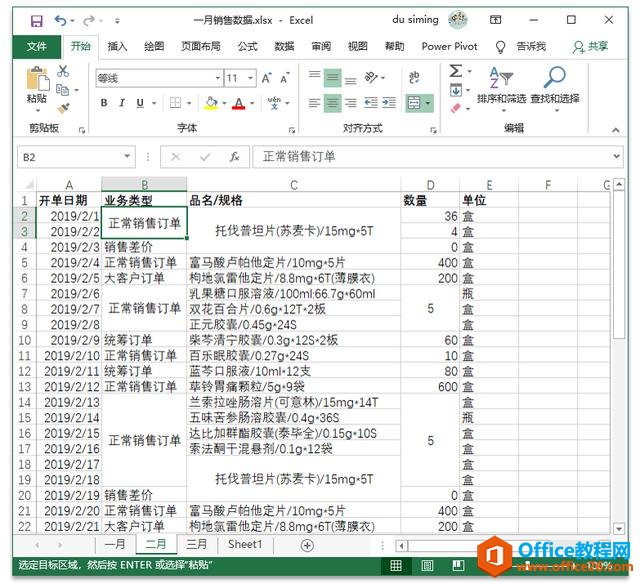Toggle underline formatting
The image size is (640, 584).
click(140, 103)
